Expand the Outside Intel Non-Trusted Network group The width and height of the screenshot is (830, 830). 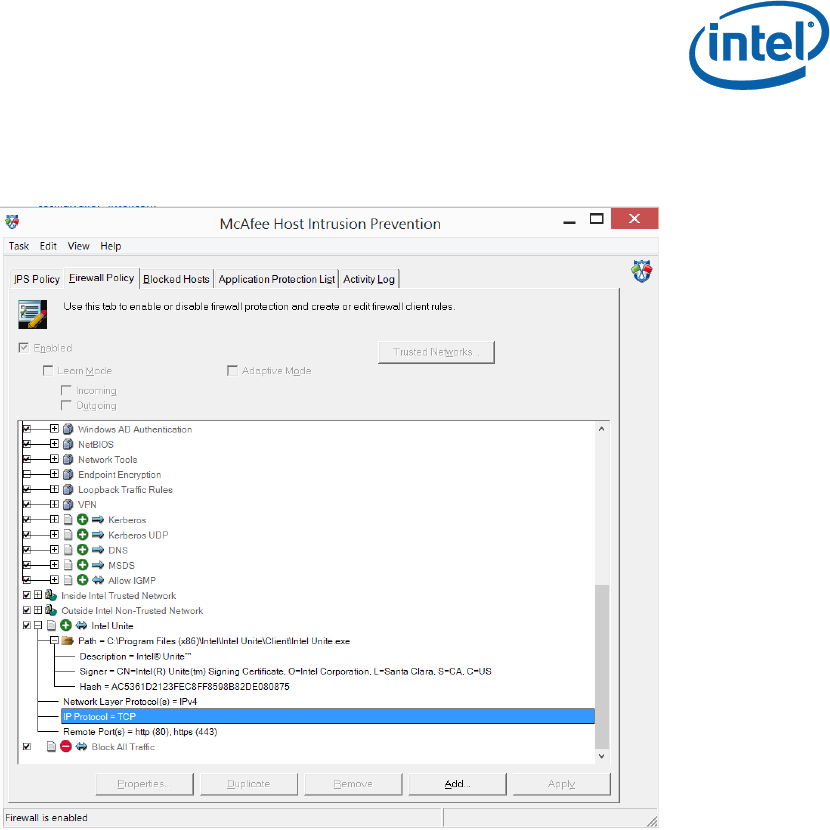click(38, 610)
